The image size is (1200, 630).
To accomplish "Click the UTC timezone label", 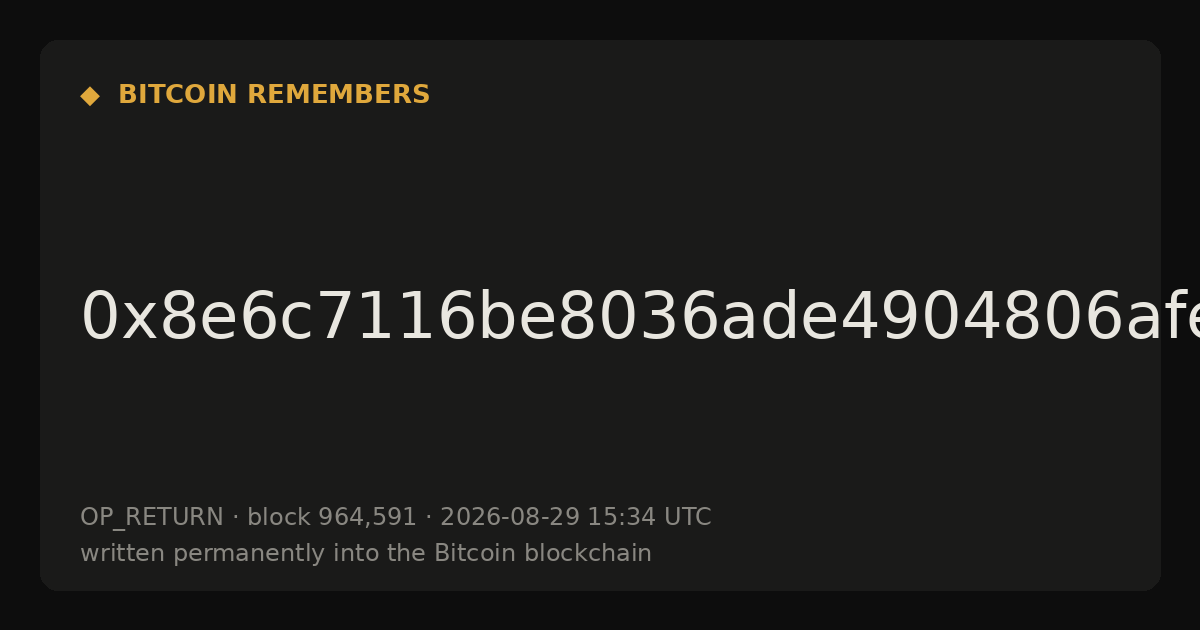I will 686,518.
